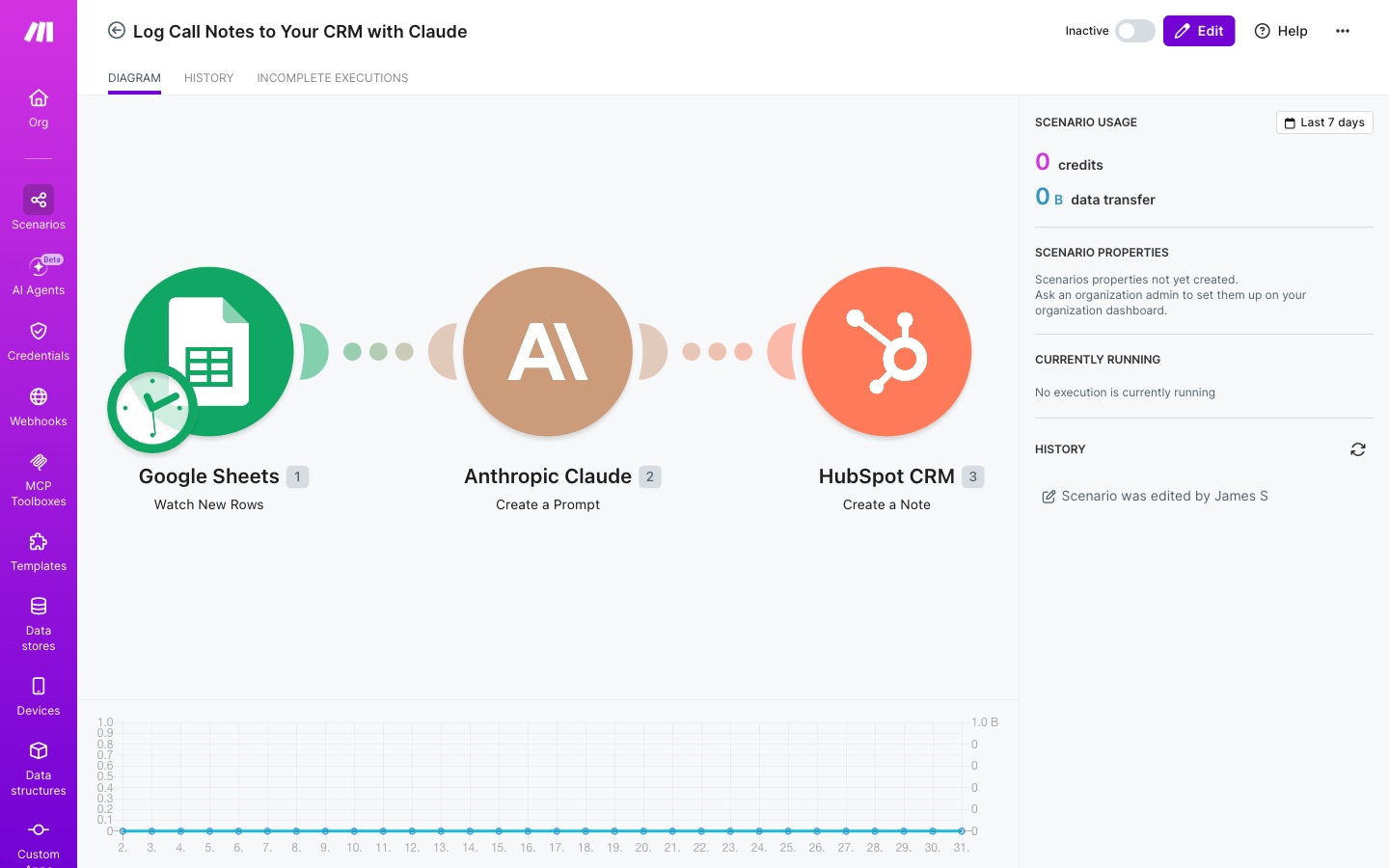This screenshot has width=1389, height=868.
Task: Open Custom Apps sidebar item
Action: [x=39, y=843]
